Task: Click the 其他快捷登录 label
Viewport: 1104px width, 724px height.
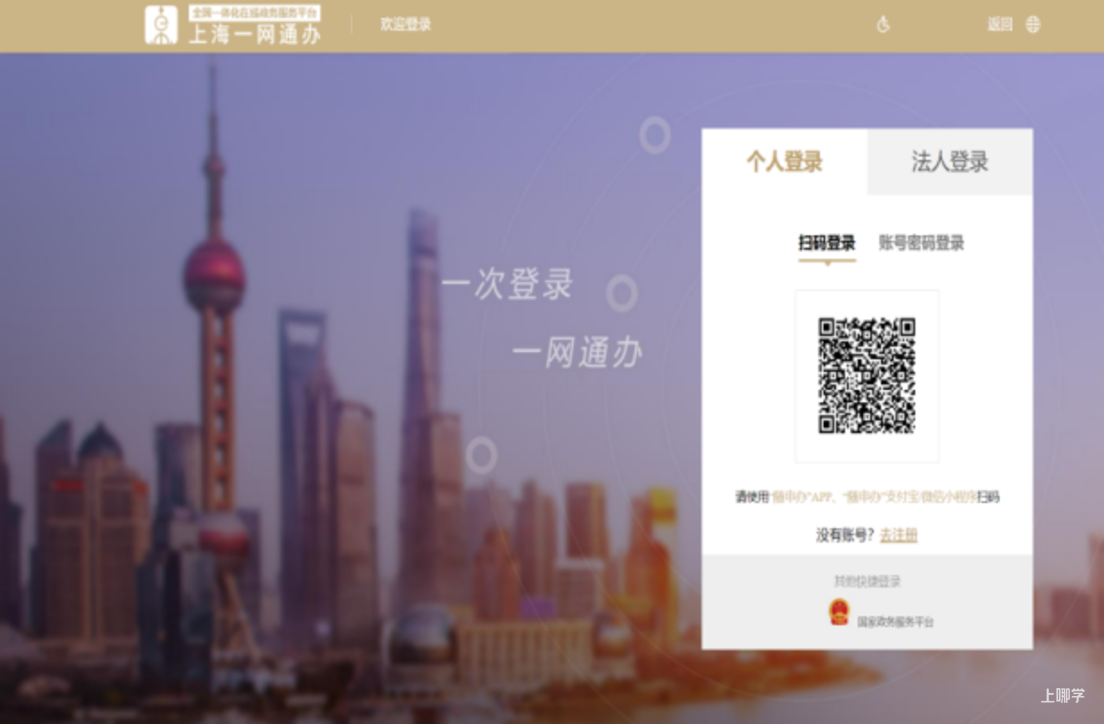Action: [x=867, y=581]
